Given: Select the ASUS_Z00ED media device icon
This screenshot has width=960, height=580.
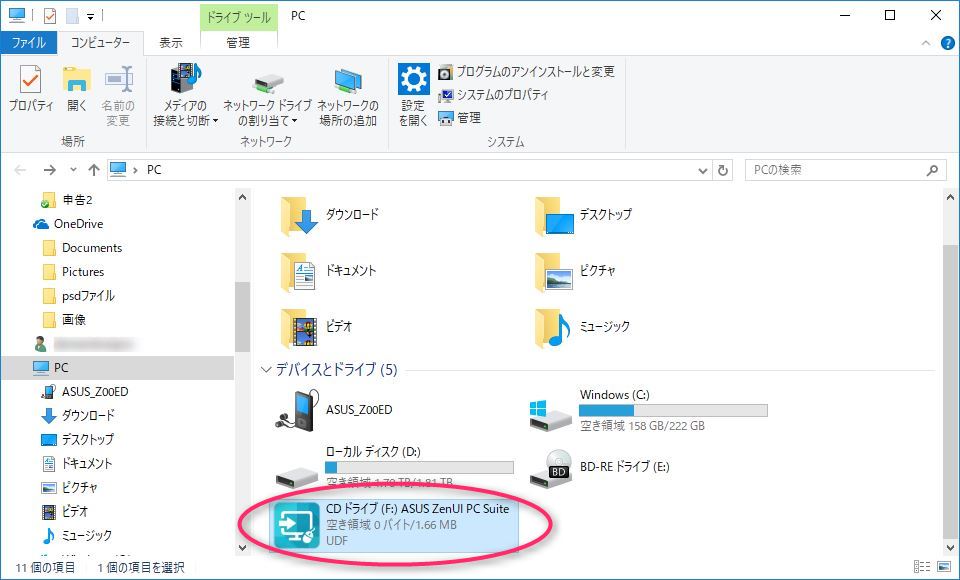Looking at the screenshot, I should tap(298, 409).
